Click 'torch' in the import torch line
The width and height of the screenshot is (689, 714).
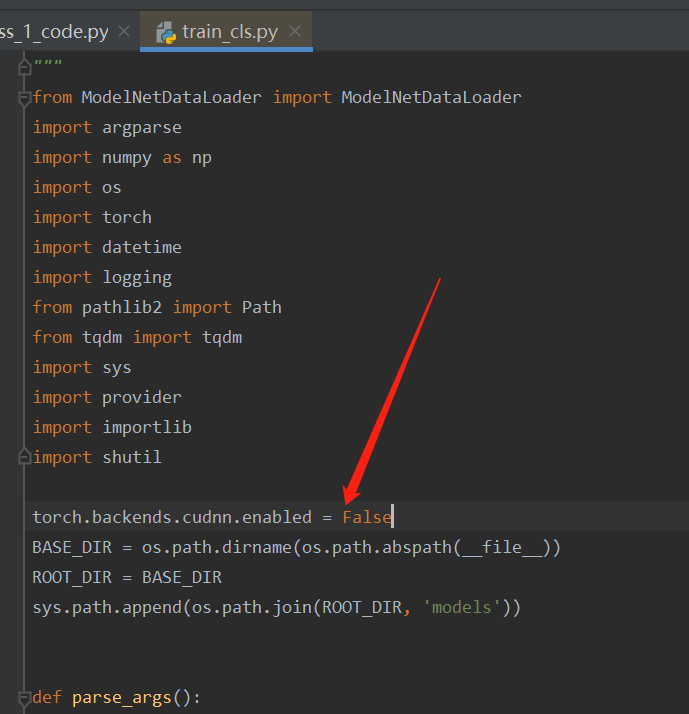coord(127,217)
